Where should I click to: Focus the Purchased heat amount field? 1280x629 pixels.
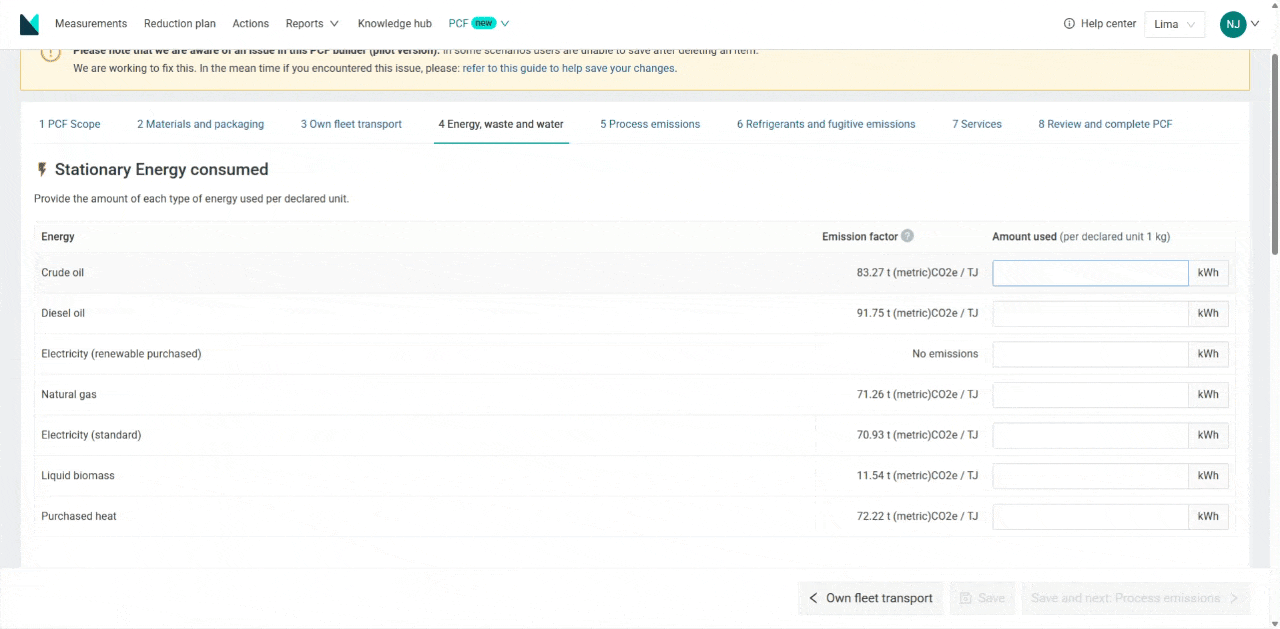point(1090,517)
